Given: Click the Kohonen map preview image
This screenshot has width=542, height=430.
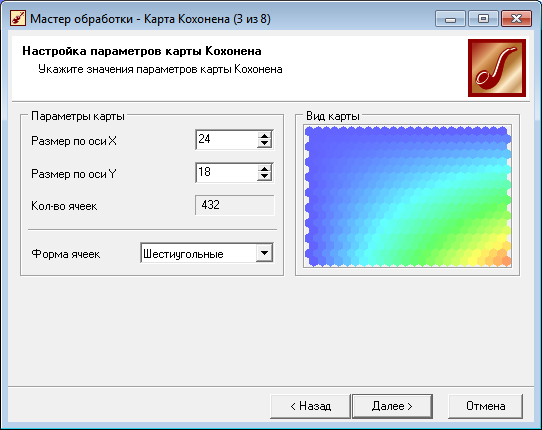Looking at the screenshot, I should tap(408, 196).
